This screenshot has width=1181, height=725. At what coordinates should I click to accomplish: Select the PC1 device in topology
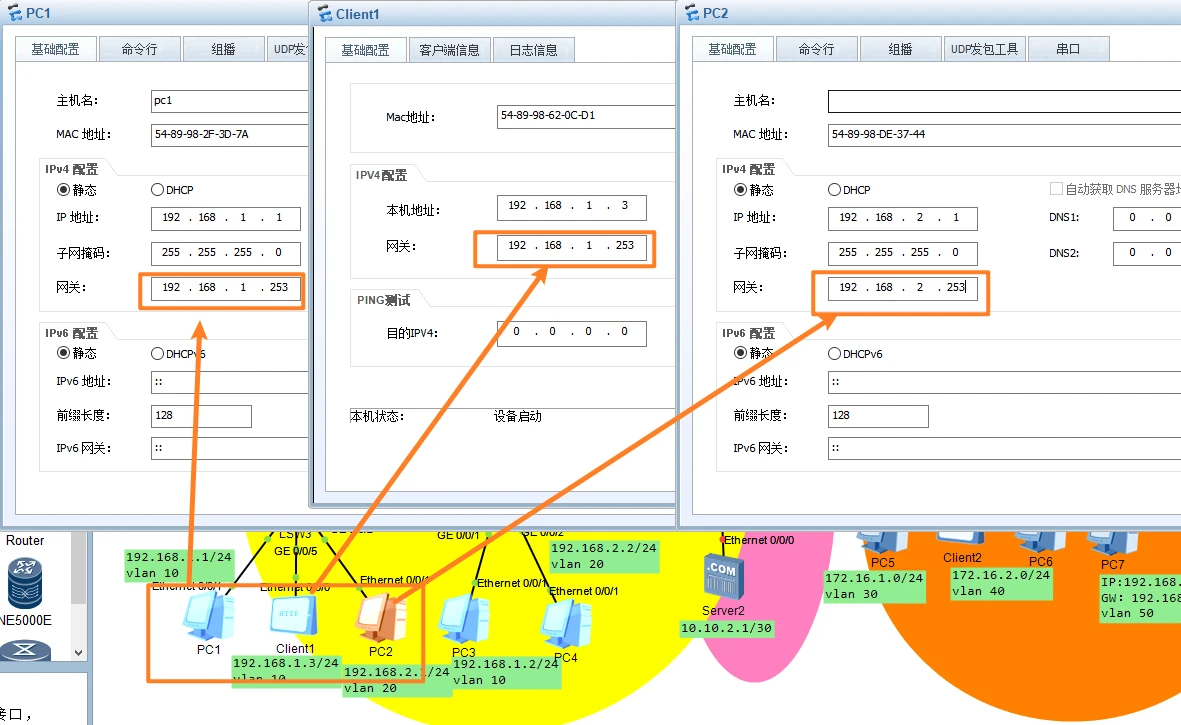point(208,616)
